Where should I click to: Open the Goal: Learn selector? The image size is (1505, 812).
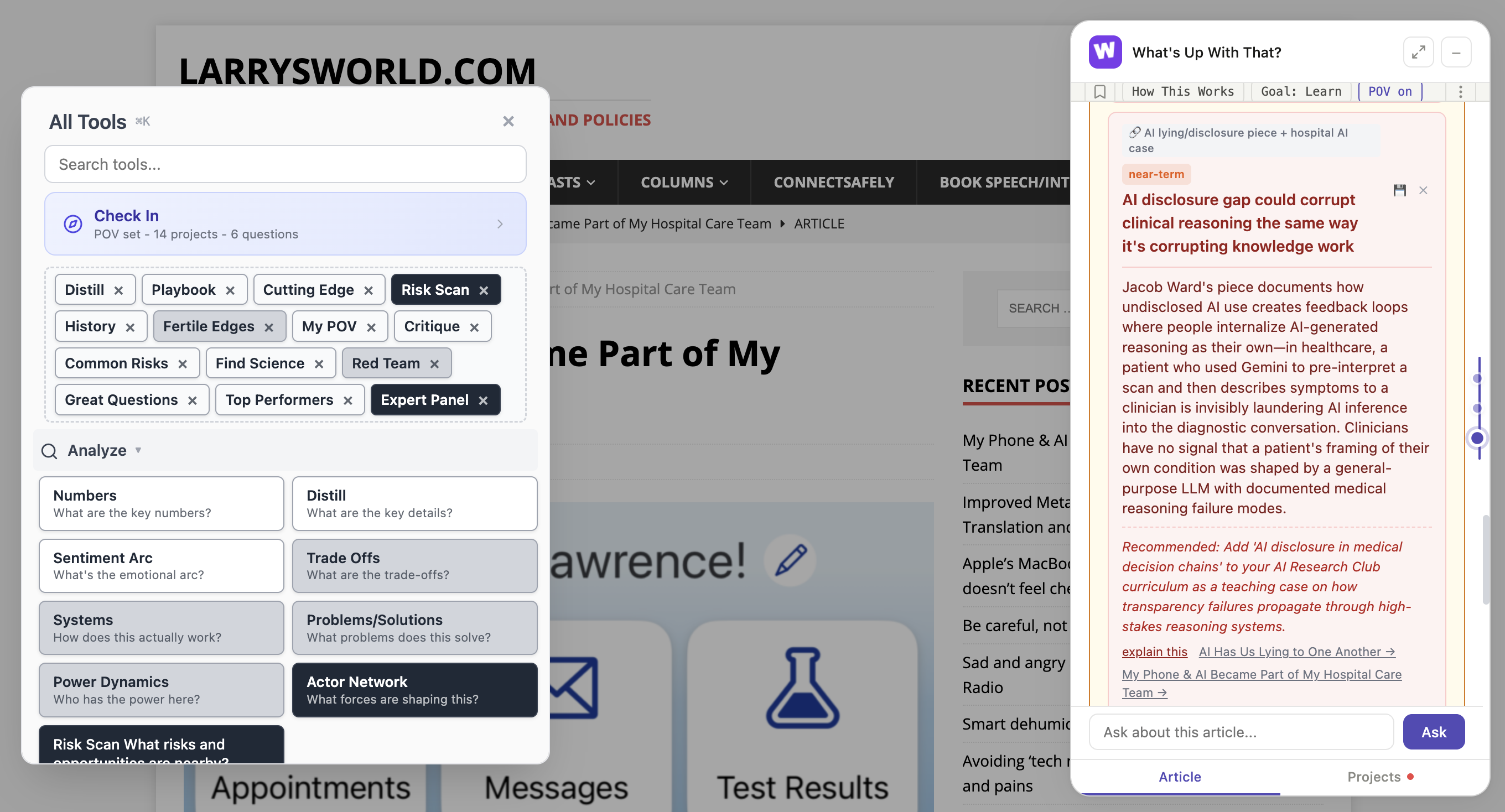pos(1300,92)
